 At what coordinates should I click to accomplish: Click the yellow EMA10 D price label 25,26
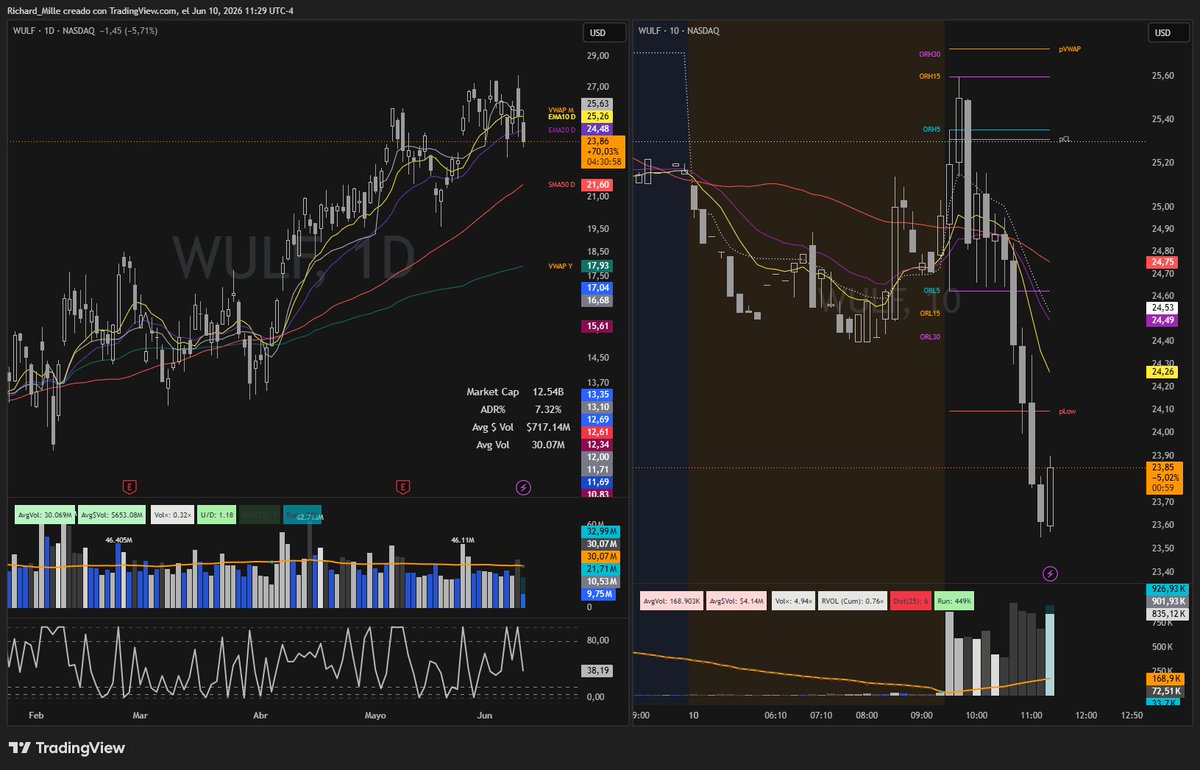click(598, 116)
